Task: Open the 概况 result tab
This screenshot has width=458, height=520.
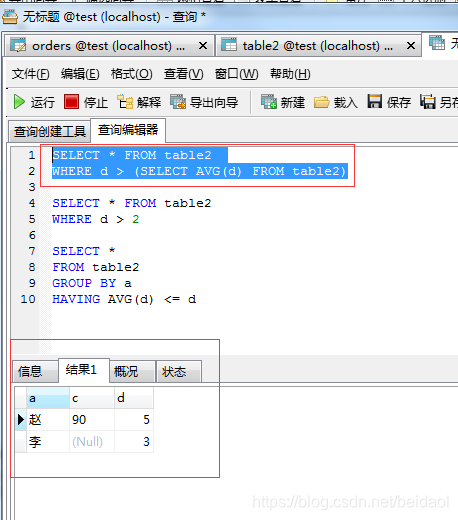Action: [133, 371]
